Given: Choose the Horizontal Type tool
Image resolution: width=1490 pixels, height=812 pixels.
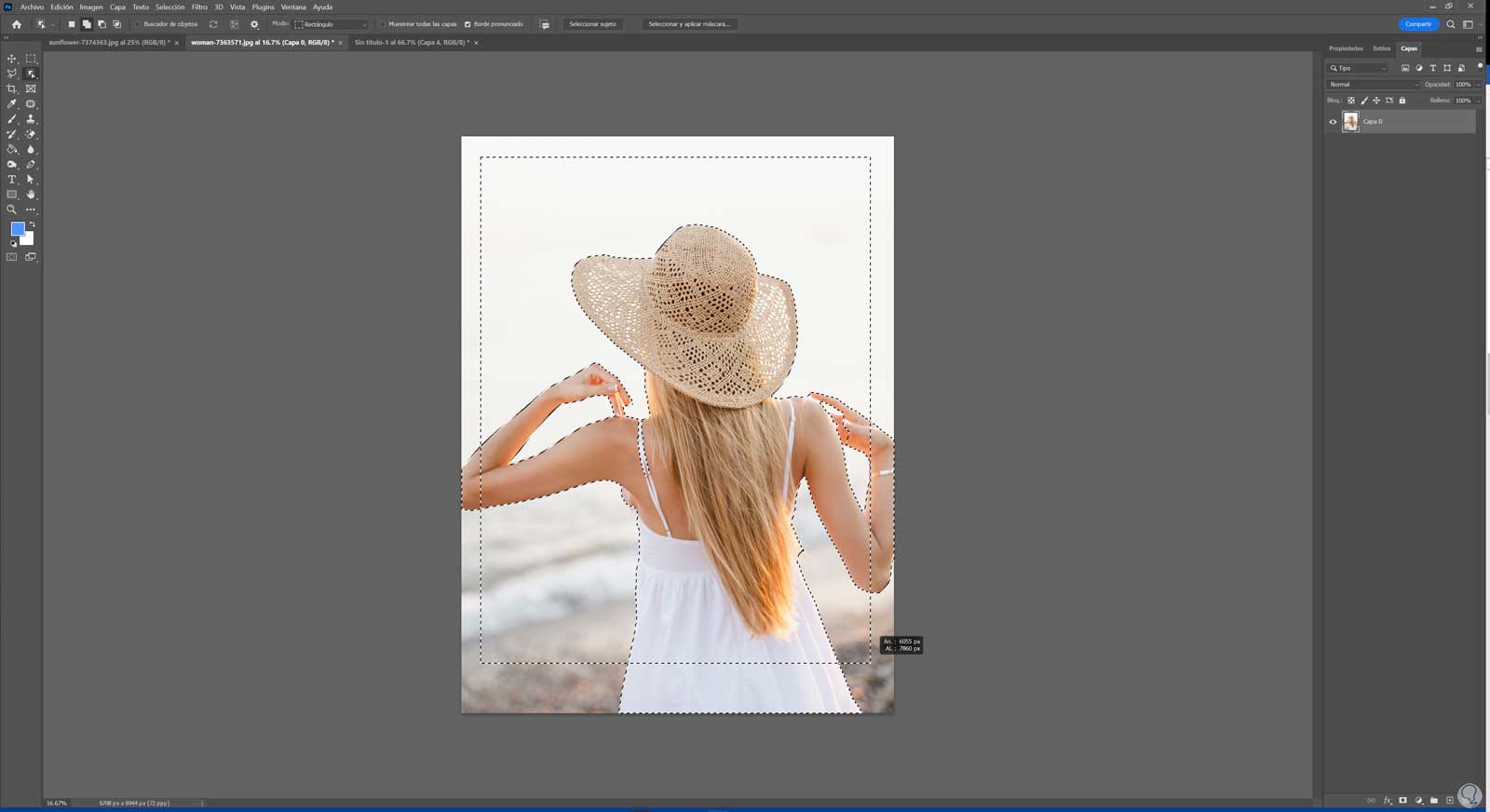Looking at the screenshot, I should click(12, 180).
